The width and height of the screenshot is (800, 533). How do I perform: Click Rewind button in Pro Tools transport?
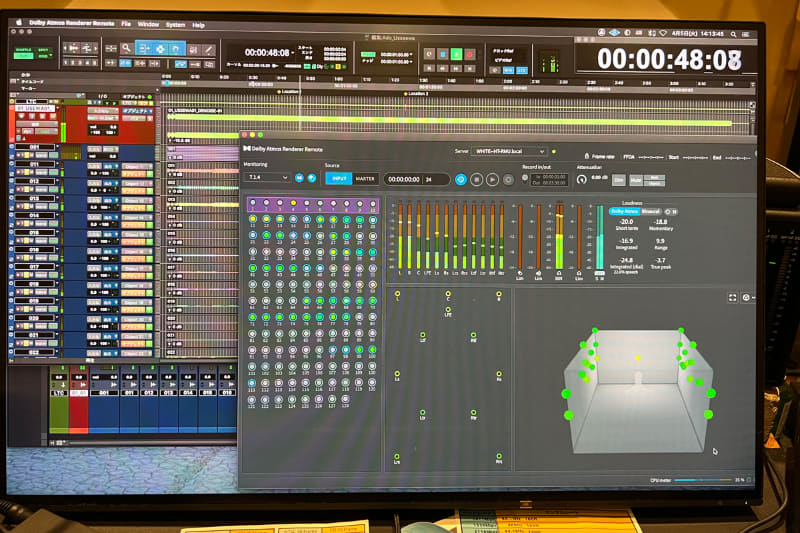[443, 68]
